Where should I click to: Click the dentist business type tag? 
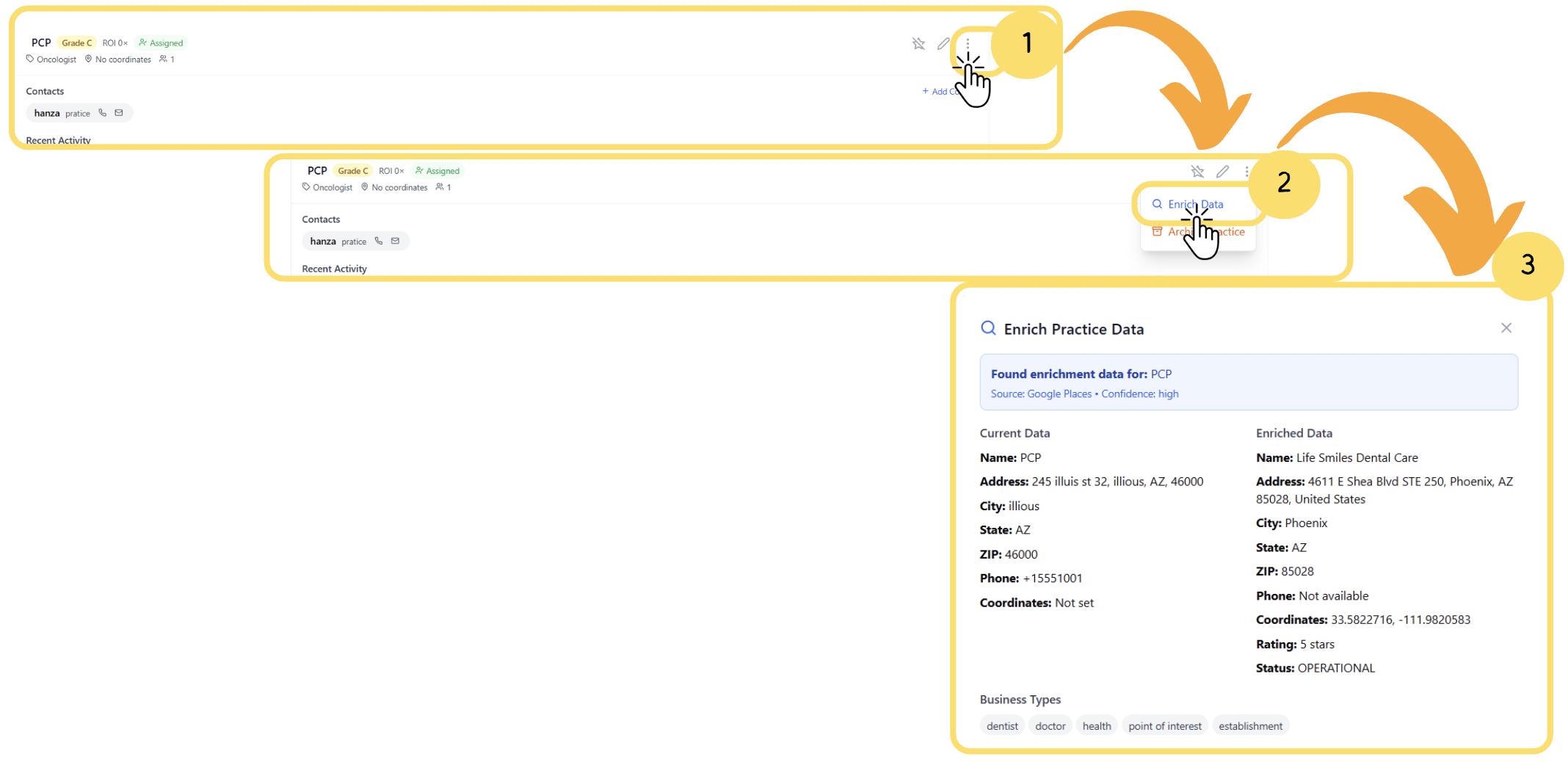(1001, 726)
